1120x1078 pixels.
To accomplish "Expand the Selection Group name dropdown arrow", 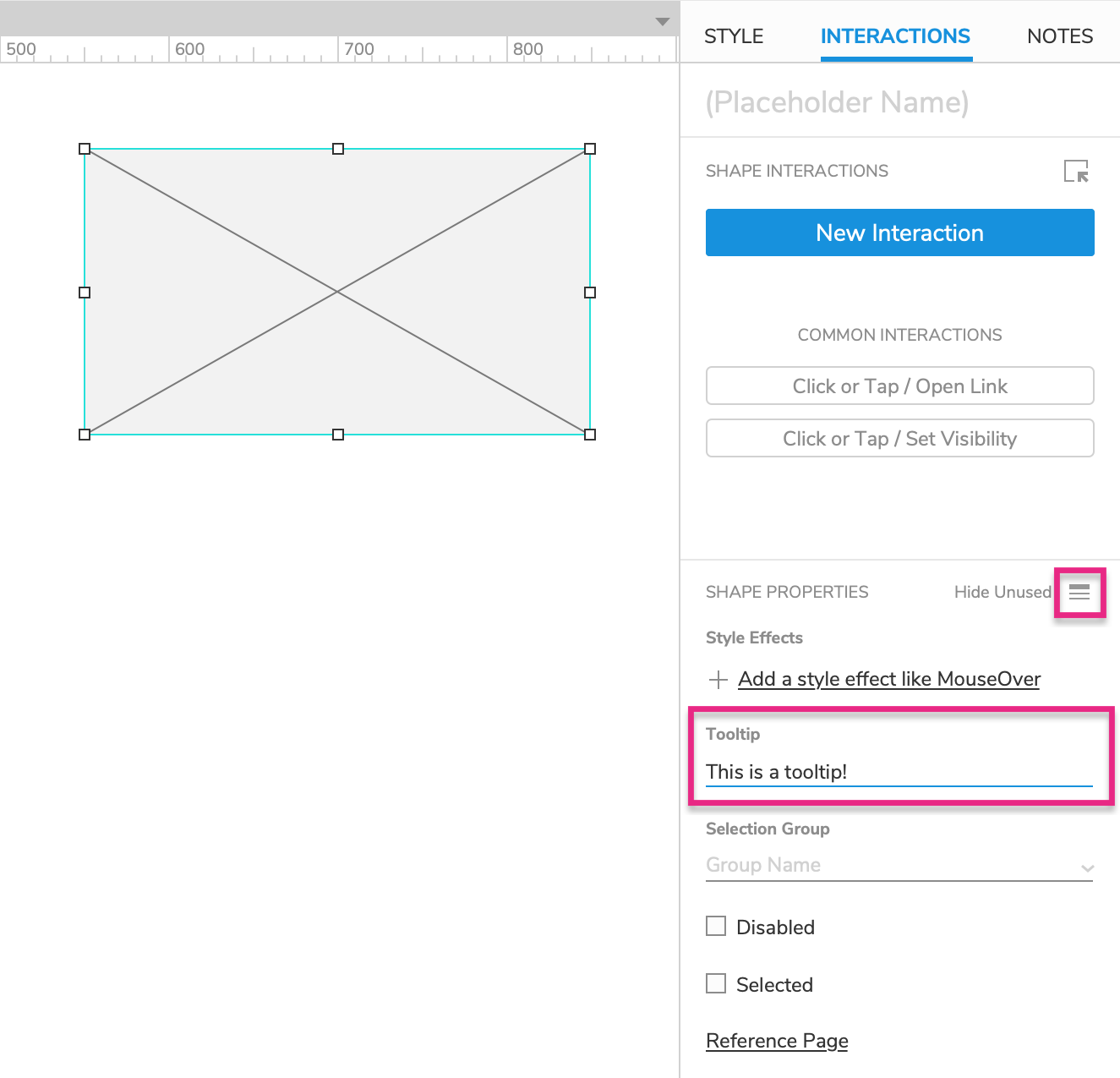I will pos(1087,867).
